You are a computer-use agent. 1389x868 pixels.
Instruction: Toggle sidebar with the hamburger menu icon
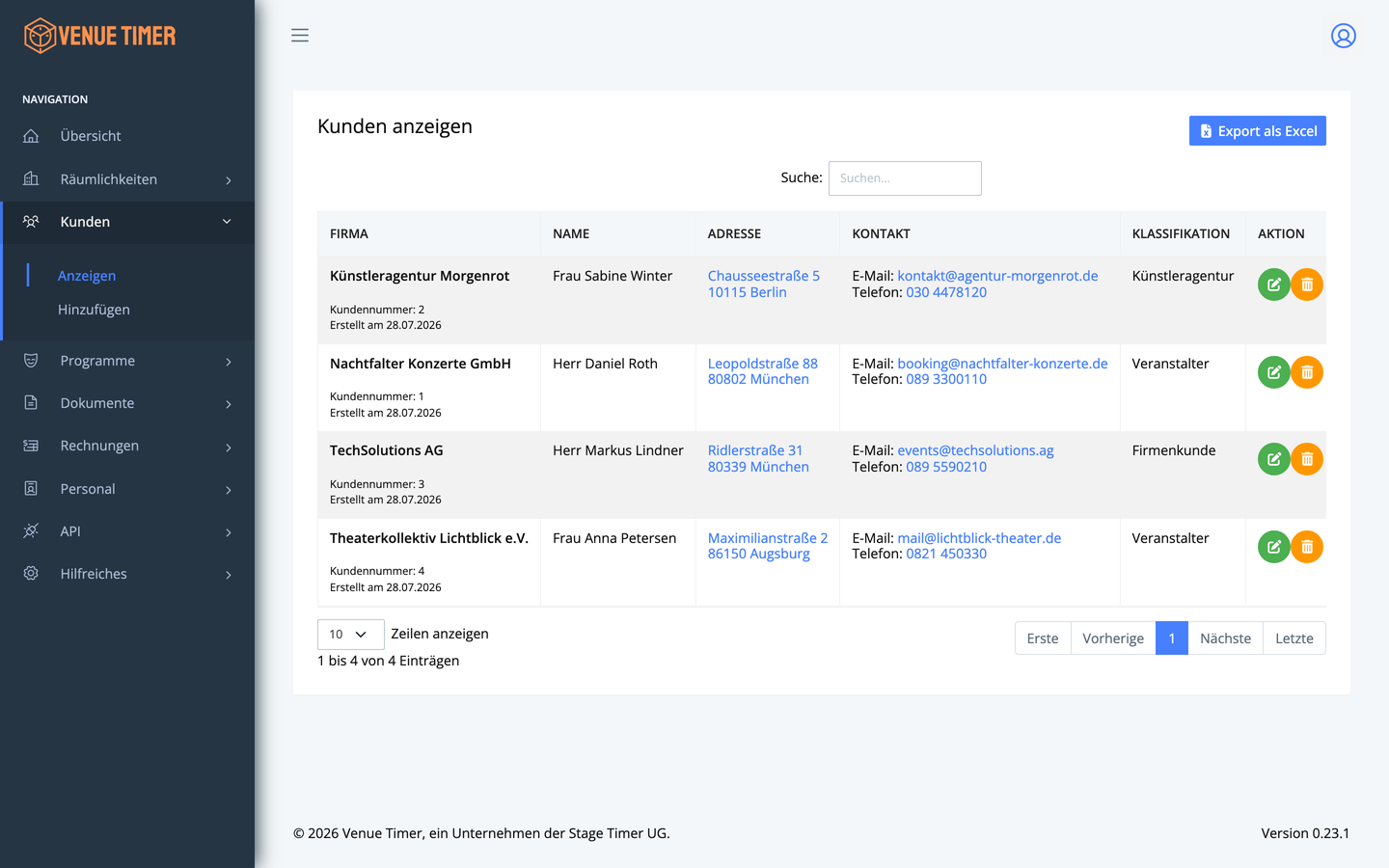pyautogui.click(x=300, y=36)
